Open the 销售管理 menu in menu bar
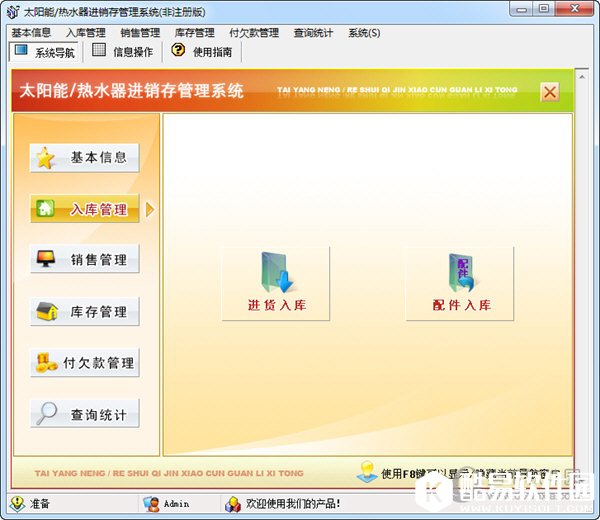600x520 pixels. [140, 33]
